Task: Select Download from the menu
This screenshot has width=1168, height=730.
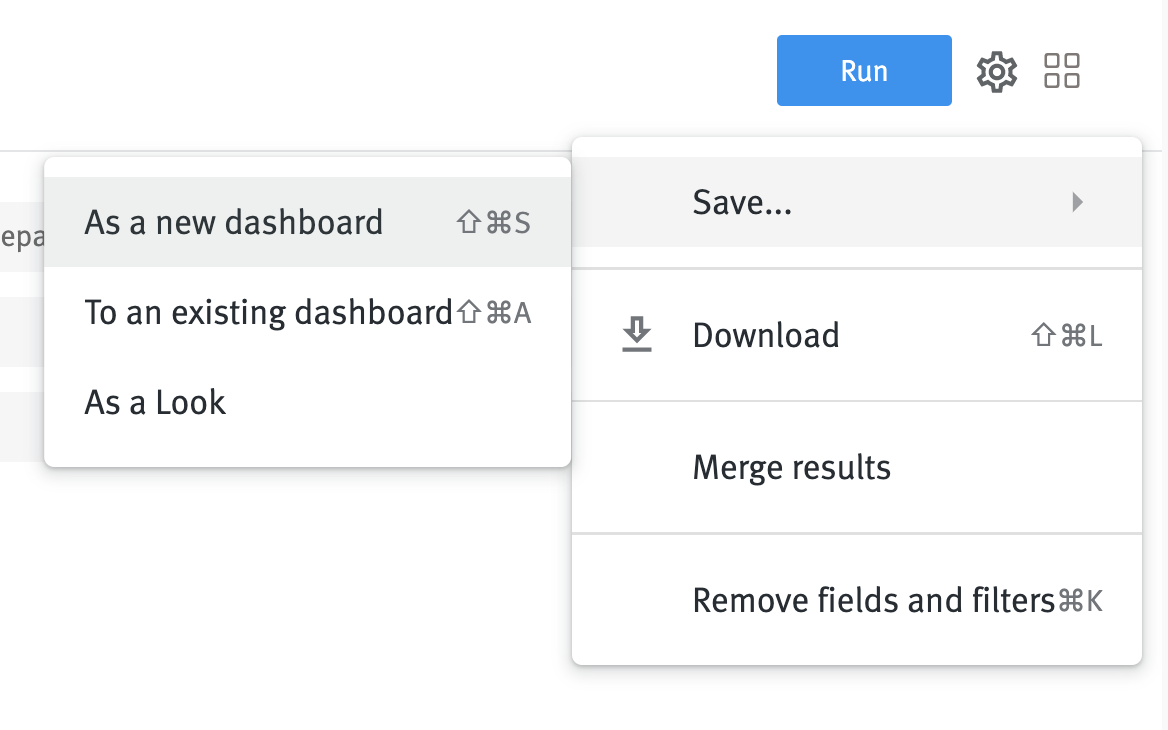Action: tap(765, 335)
